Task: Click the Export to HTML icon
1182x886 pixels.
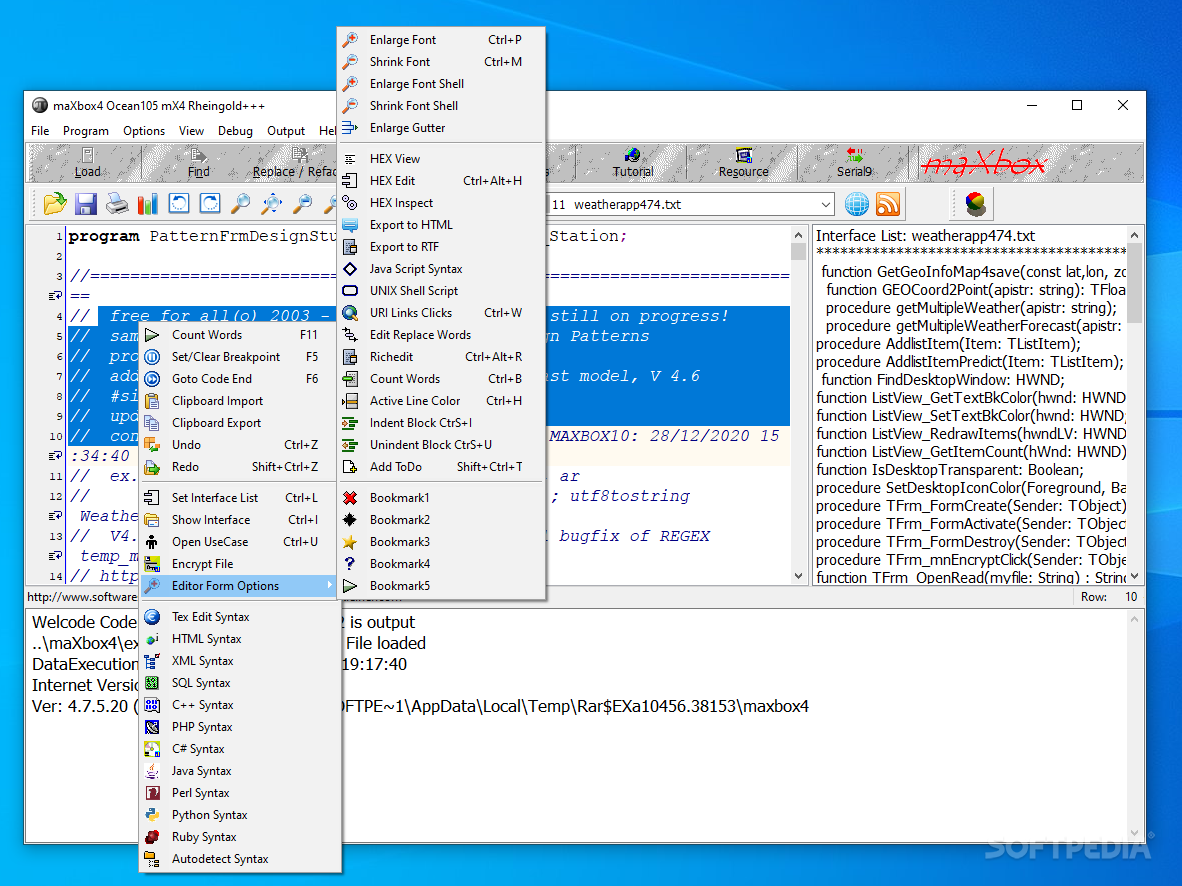Action: (350, 225)
